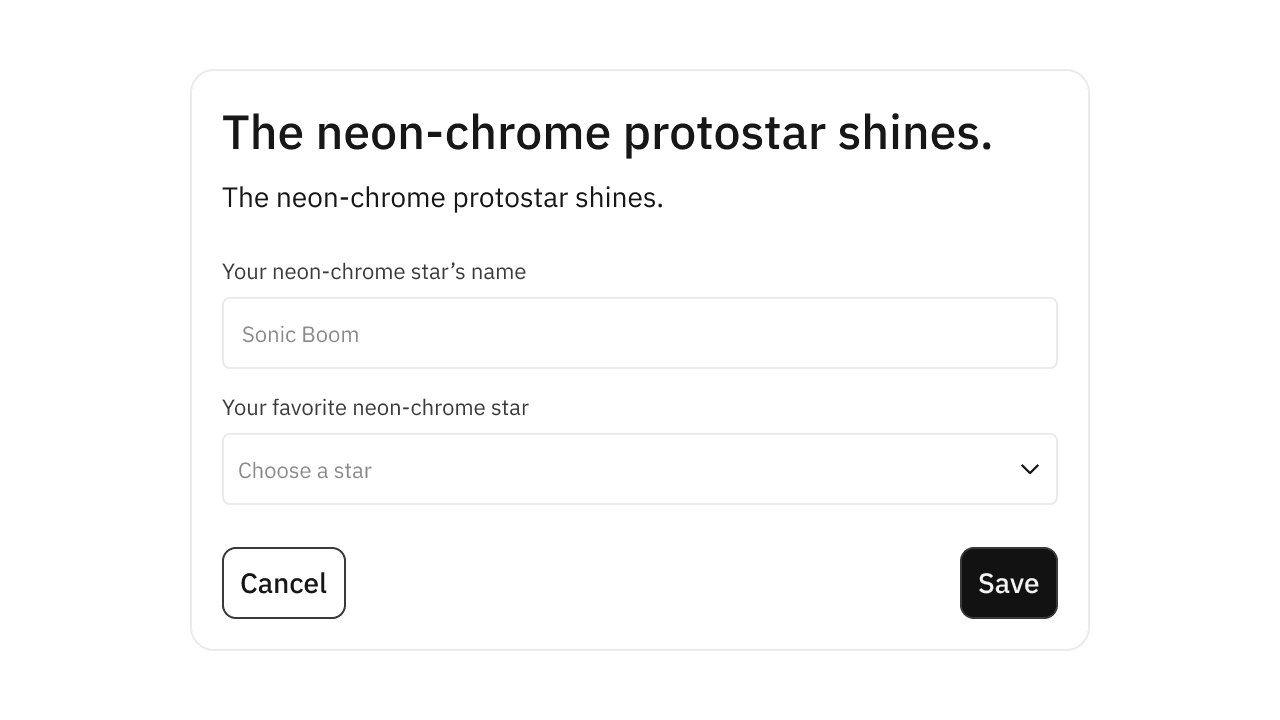The height and width of the screenshot is (720, 1280).
Task: Open the "Choose a star" dropdown
Action: coord(640,469)
